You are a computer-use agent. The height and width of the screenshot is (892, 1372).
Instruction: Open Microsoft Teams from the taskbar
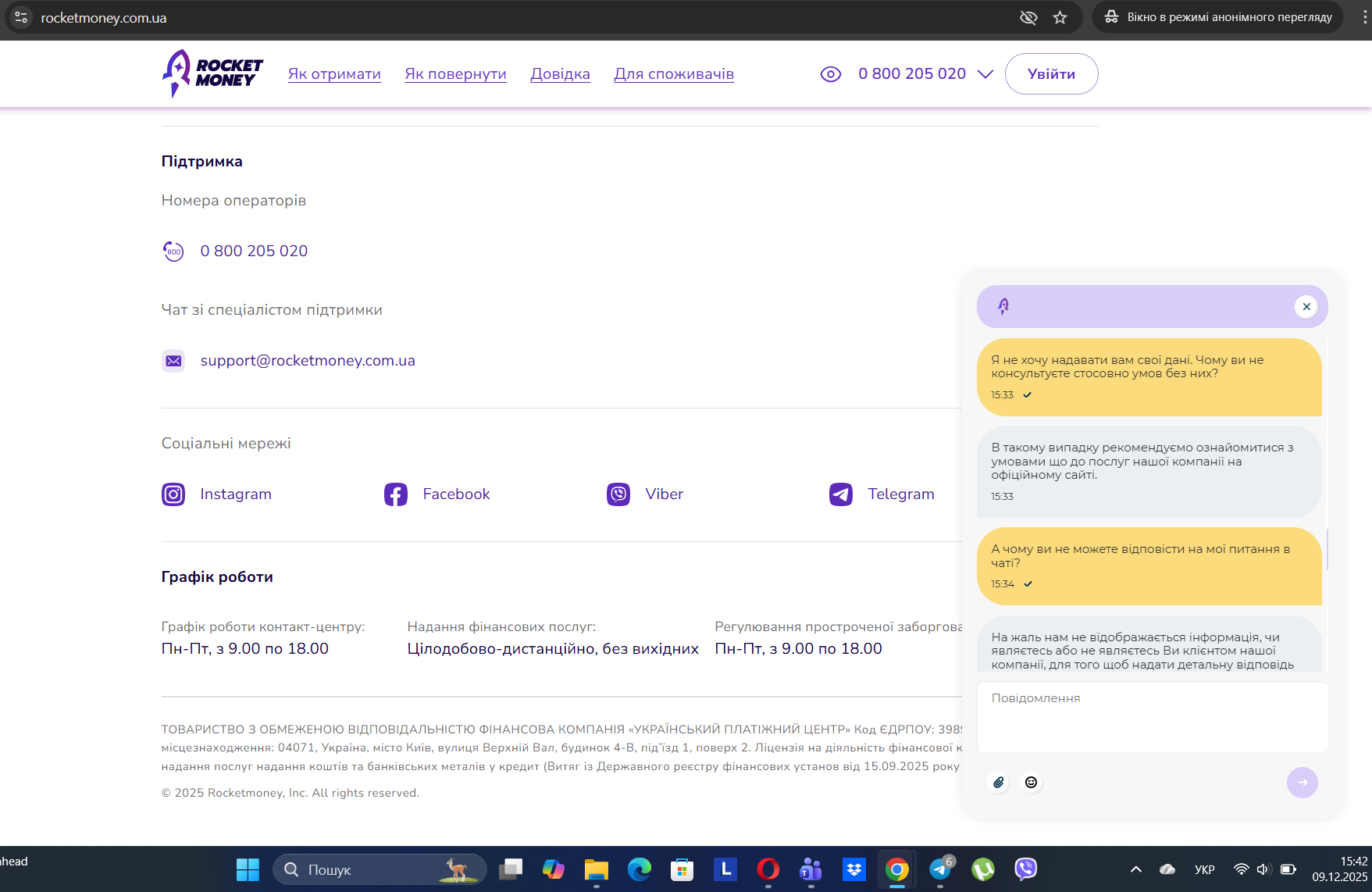(x=811, y=869)
